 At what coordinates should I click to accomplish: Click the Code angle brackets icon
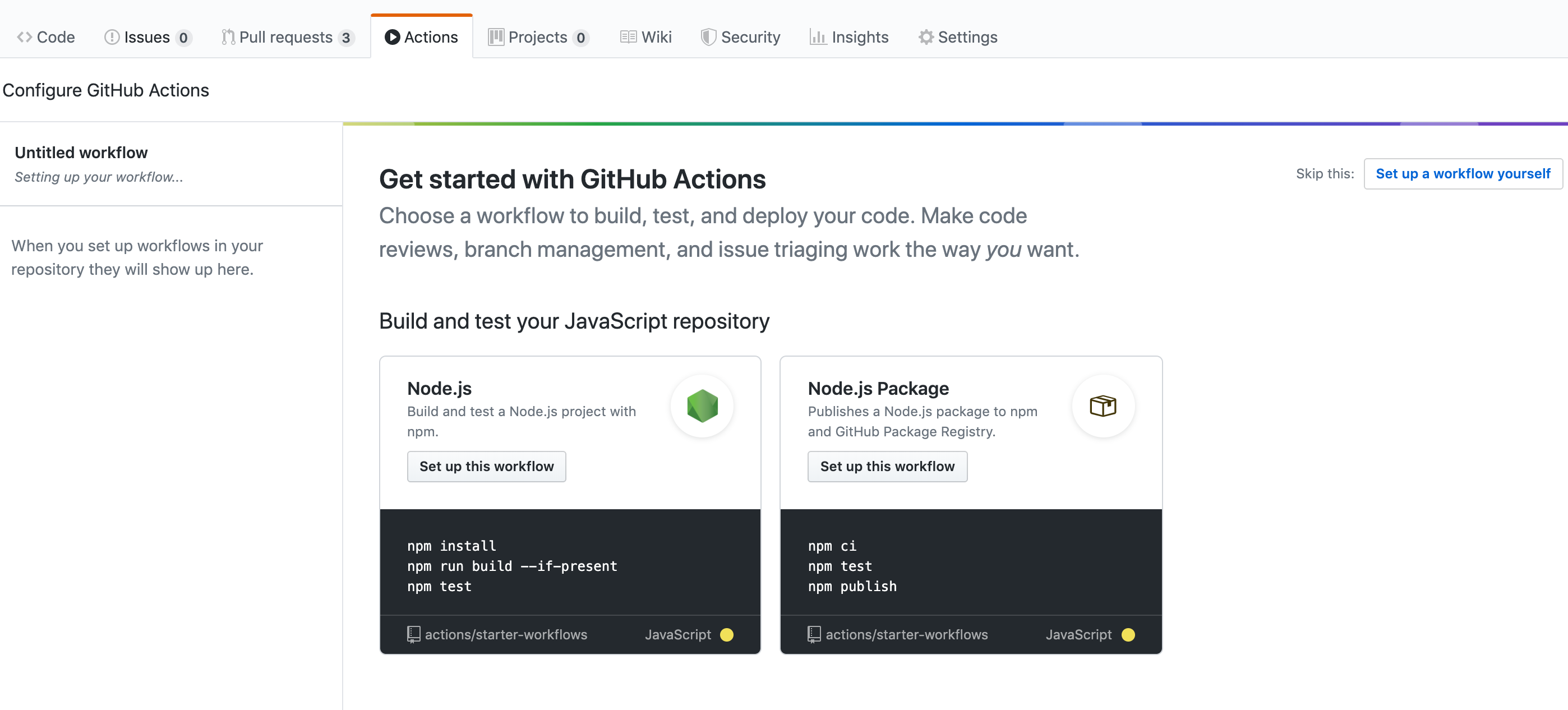25,36
